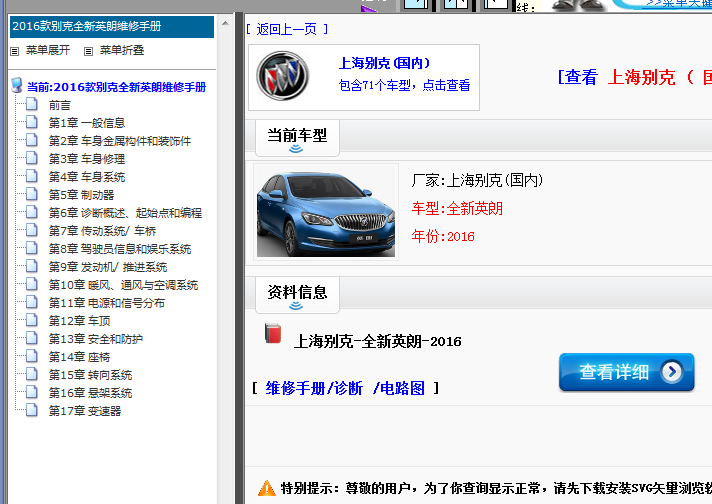
Task: Open chapter 第13章 安全和防护
Action: (x=96, y=339)
